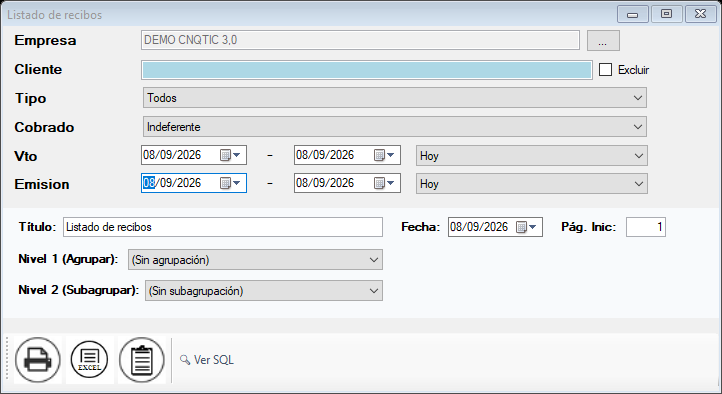The width and height of the screenshot is (722, 394).
Task: Click the Fecha date text 08/09/2026
Action: (479, 227)
